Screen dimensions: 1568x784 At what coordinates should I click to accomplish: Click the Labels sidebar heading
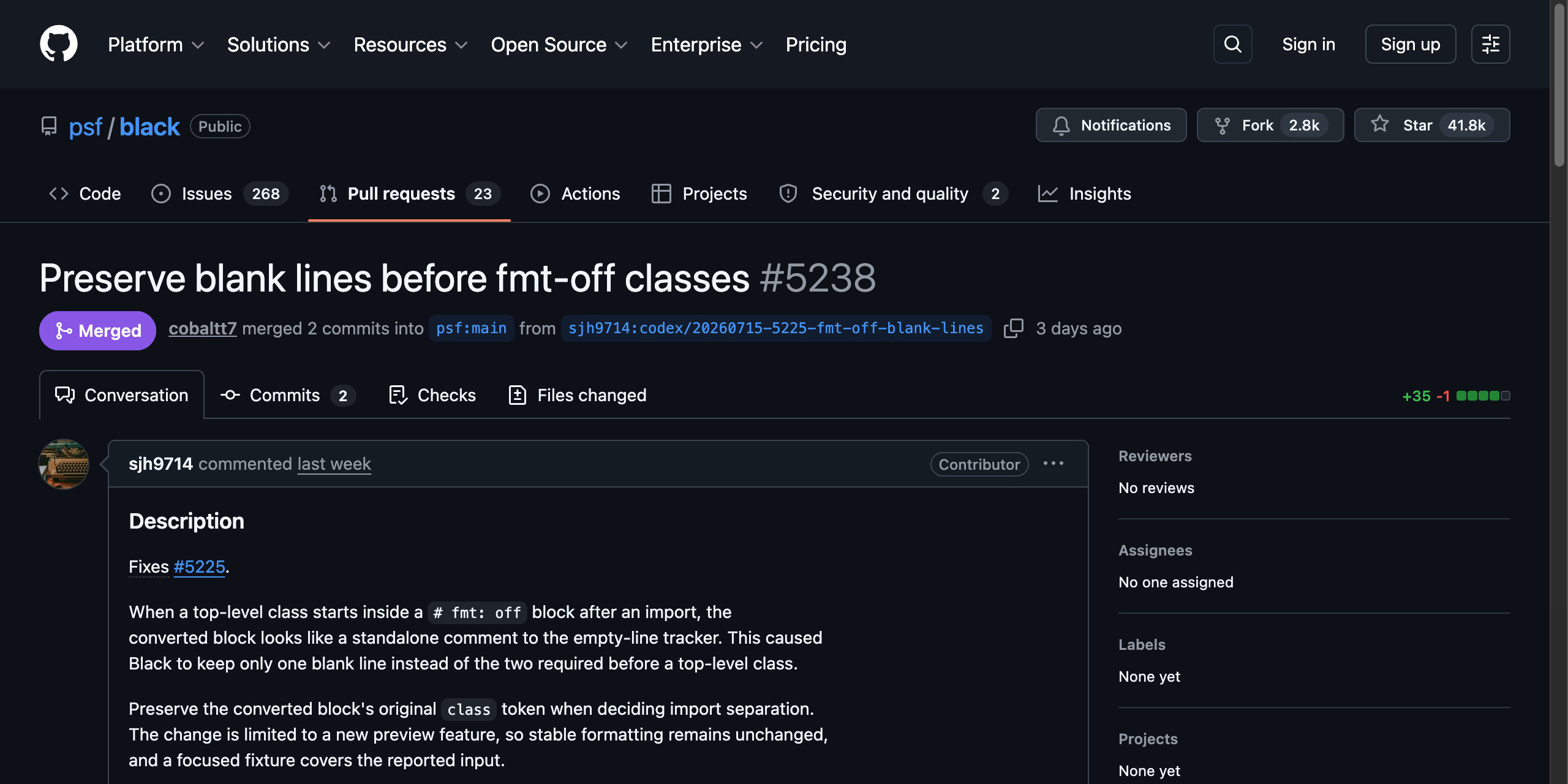click(x=1142, y=644)
